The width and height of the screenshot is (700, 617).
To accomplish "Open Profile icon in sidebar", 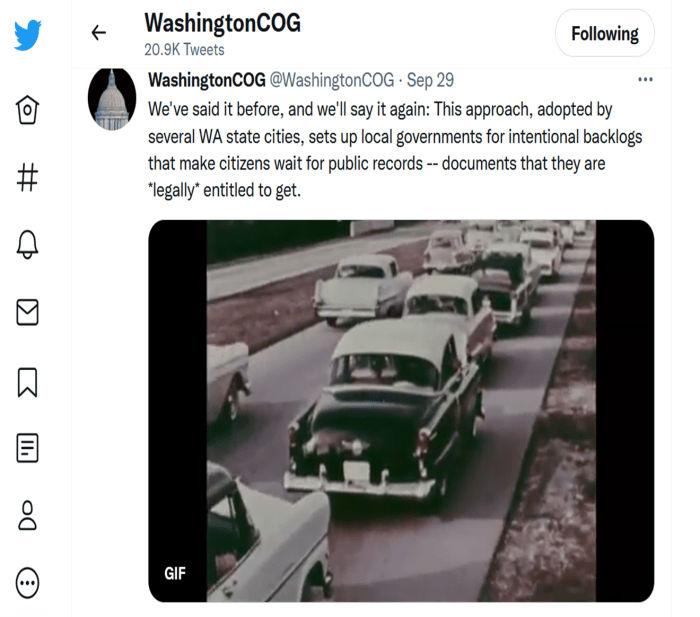I will coord(28,515).
